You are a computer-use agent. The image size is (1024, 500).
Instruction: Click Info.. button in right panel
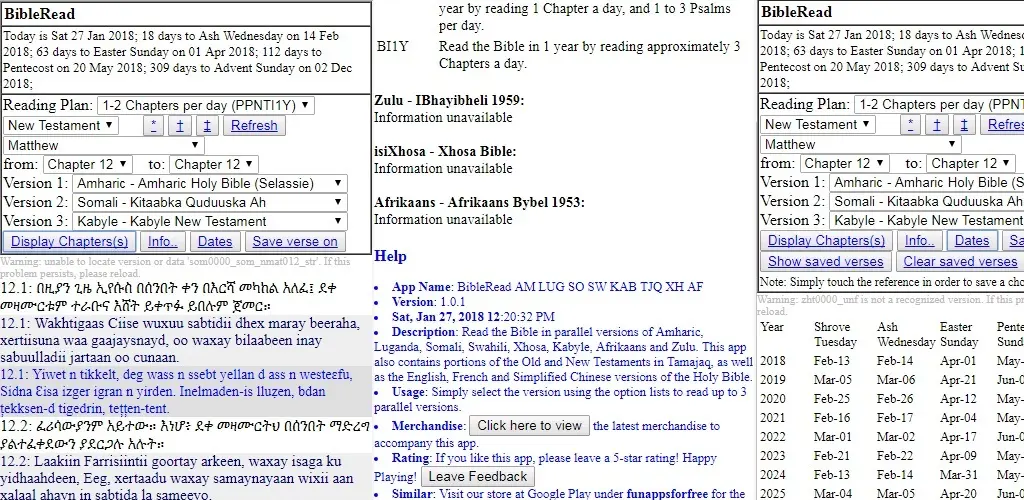point(920,240)
